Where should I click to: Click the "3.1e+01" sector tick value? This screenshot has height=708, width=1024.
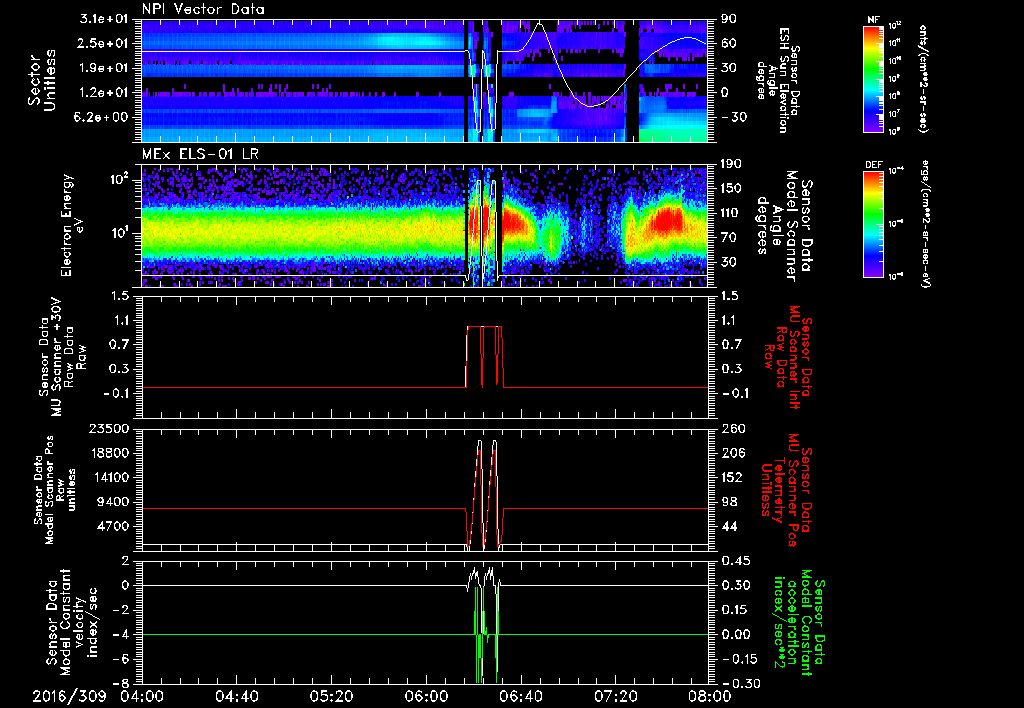tap(106, 19)
